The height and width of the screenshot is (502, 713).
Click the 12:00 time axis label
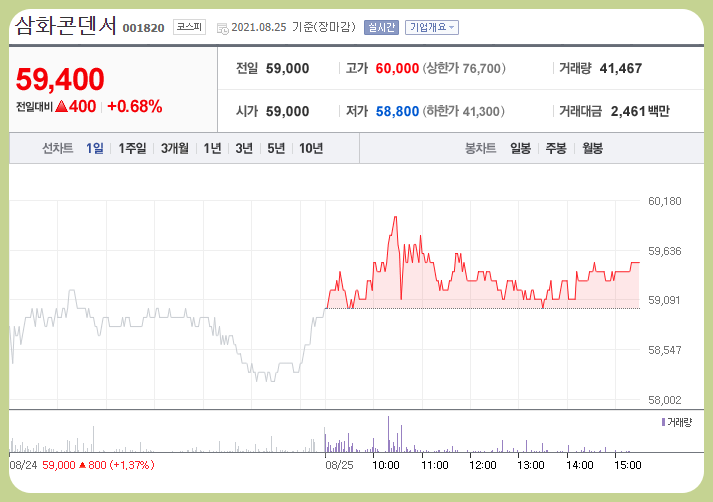482,465
